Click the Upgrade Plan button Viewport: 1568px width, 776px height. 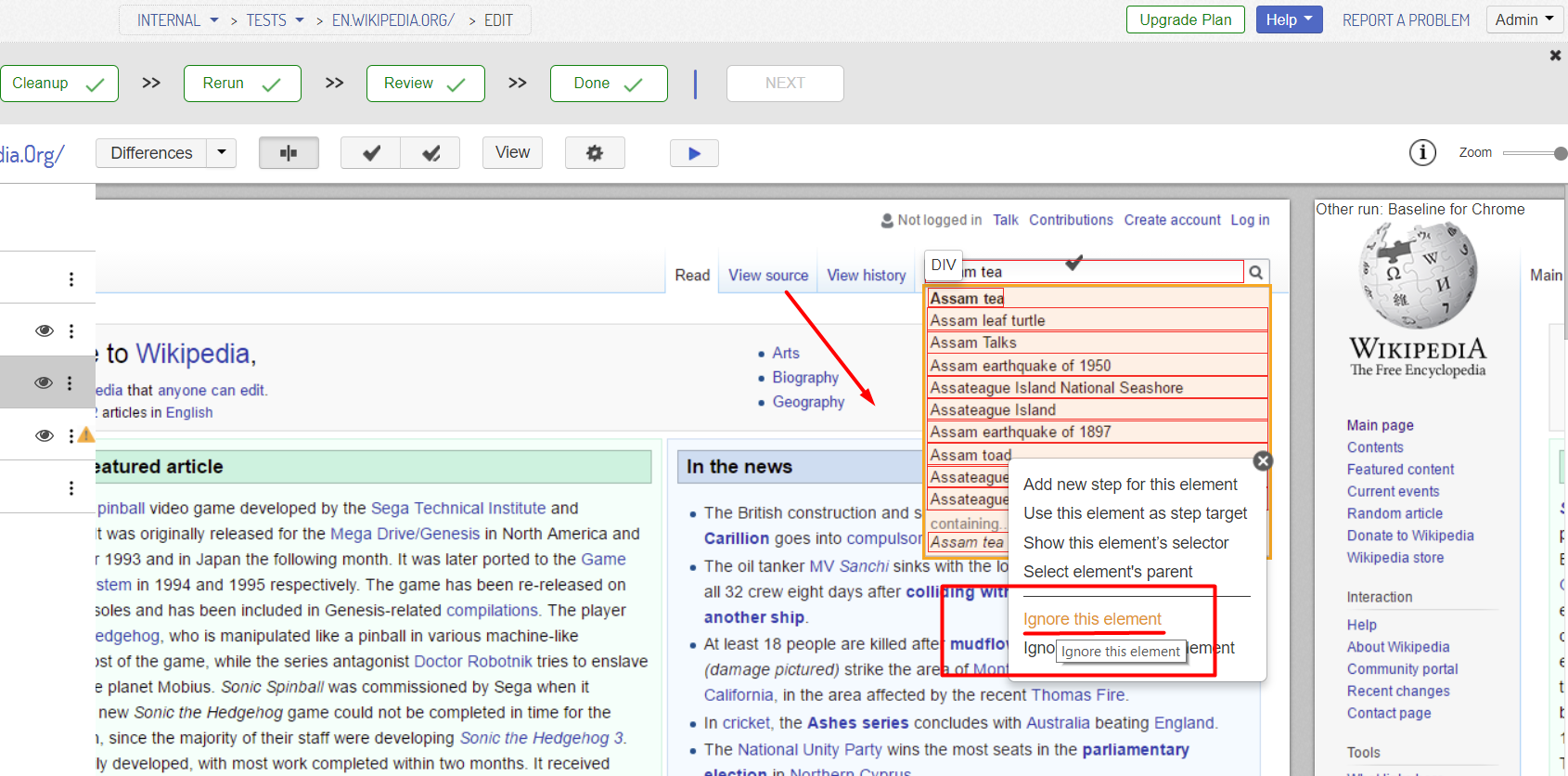pos(1186,19)
